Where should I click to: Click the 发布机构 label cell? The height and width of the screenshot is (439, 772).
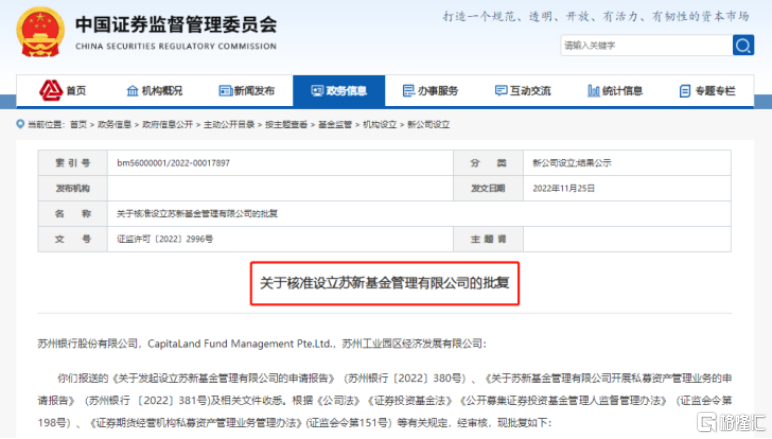tap(73, 188)
